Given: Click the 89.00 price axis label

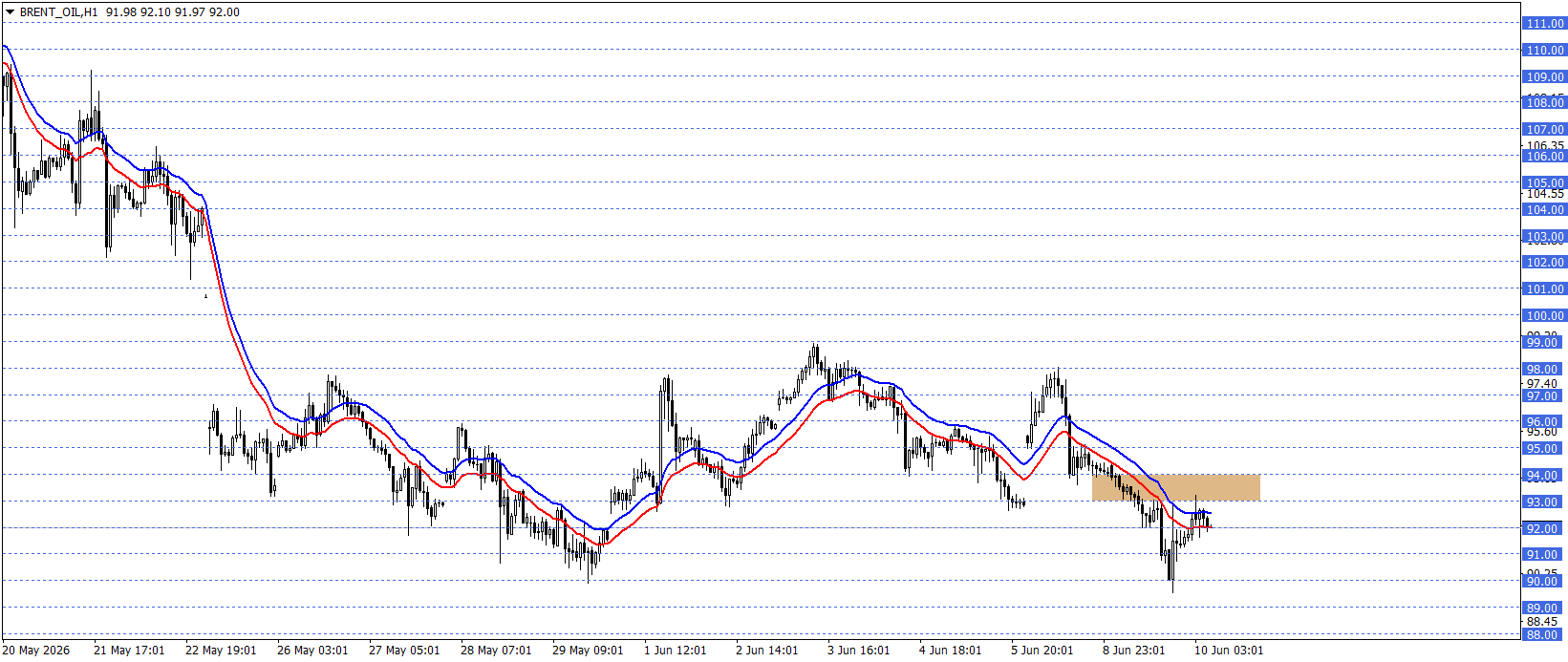Looking at the screenshot, I should [x=1544, y=608].
